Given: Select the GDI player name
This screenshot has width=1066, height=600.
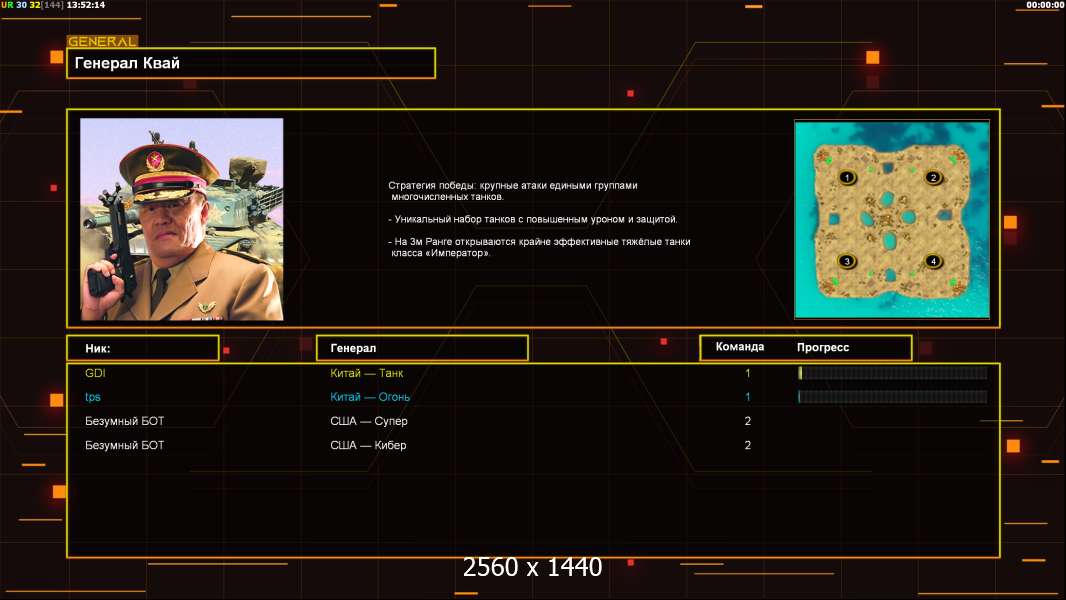Looking at the screenshot, I should (95, 373).
